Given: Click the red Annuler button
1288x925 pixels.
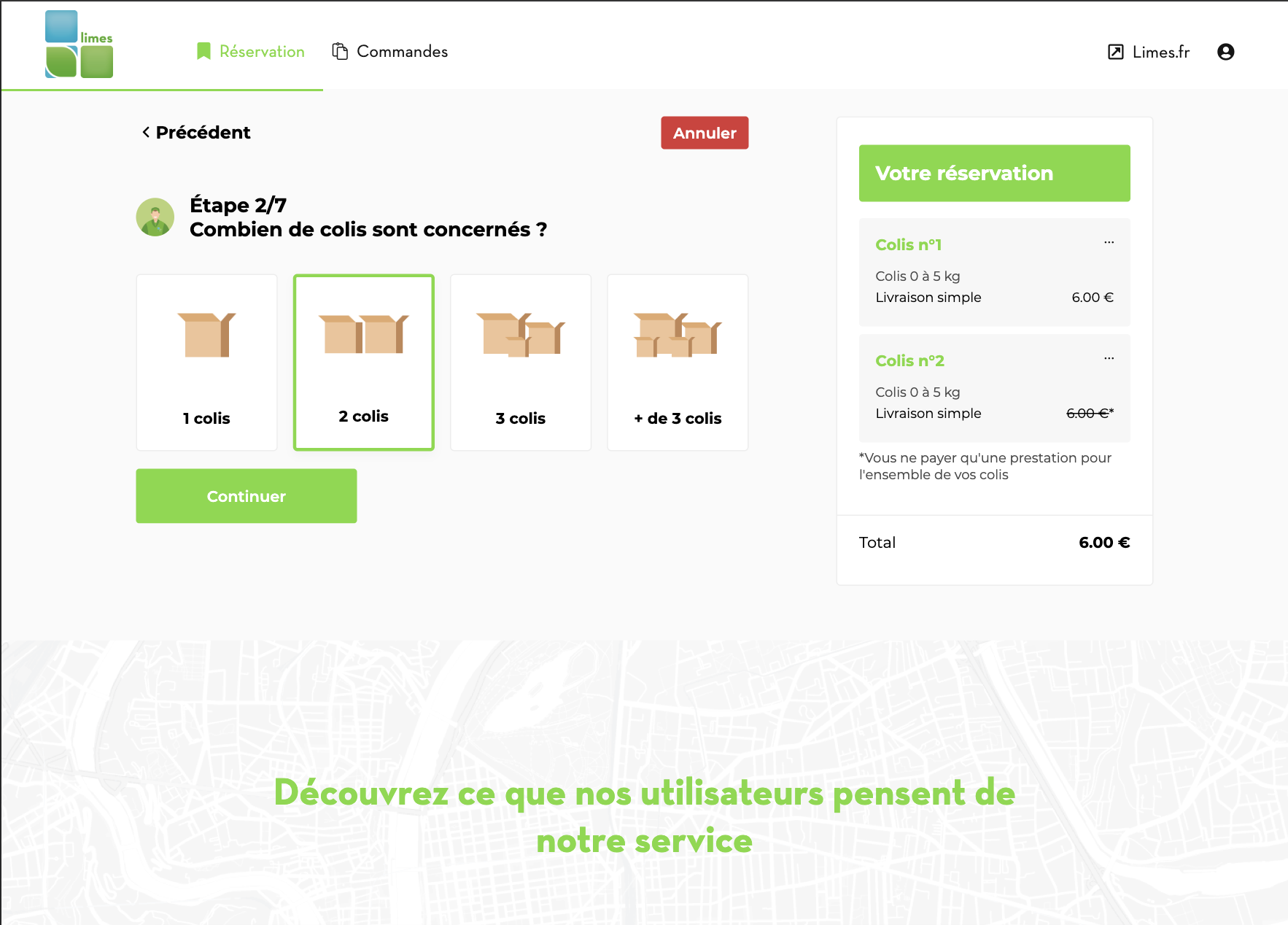Looking at the screenshot, I should [x=704, y=133].
